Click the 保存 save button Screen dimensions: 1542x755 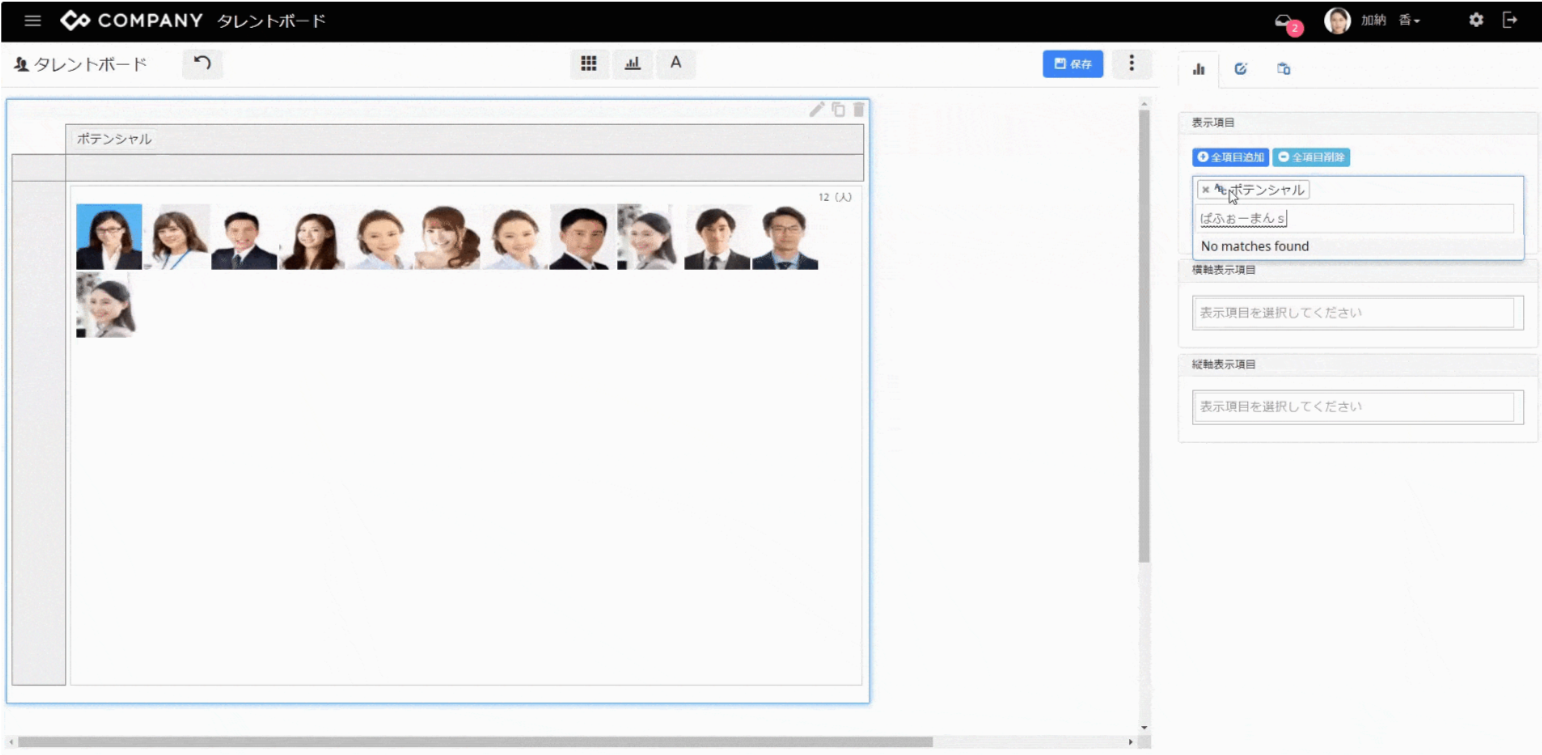(x=1072, y=64)
